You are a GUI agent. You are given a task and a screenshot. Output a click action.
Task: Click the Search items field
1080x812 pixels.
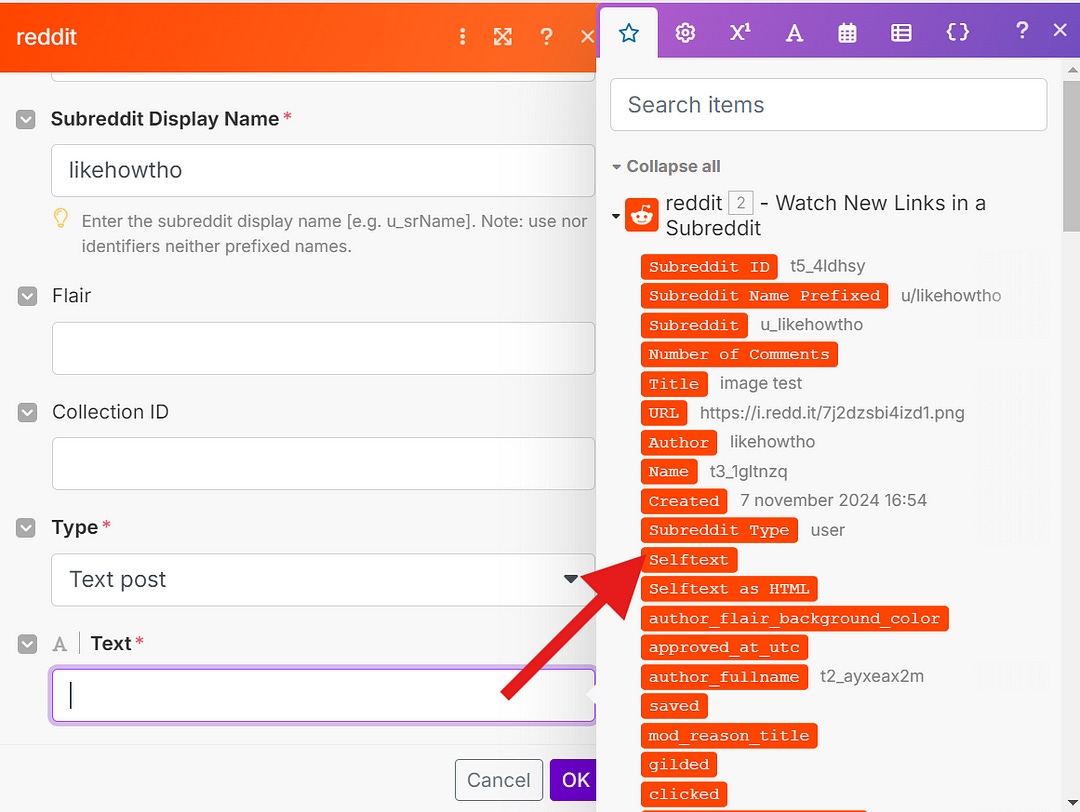[829, 105]
